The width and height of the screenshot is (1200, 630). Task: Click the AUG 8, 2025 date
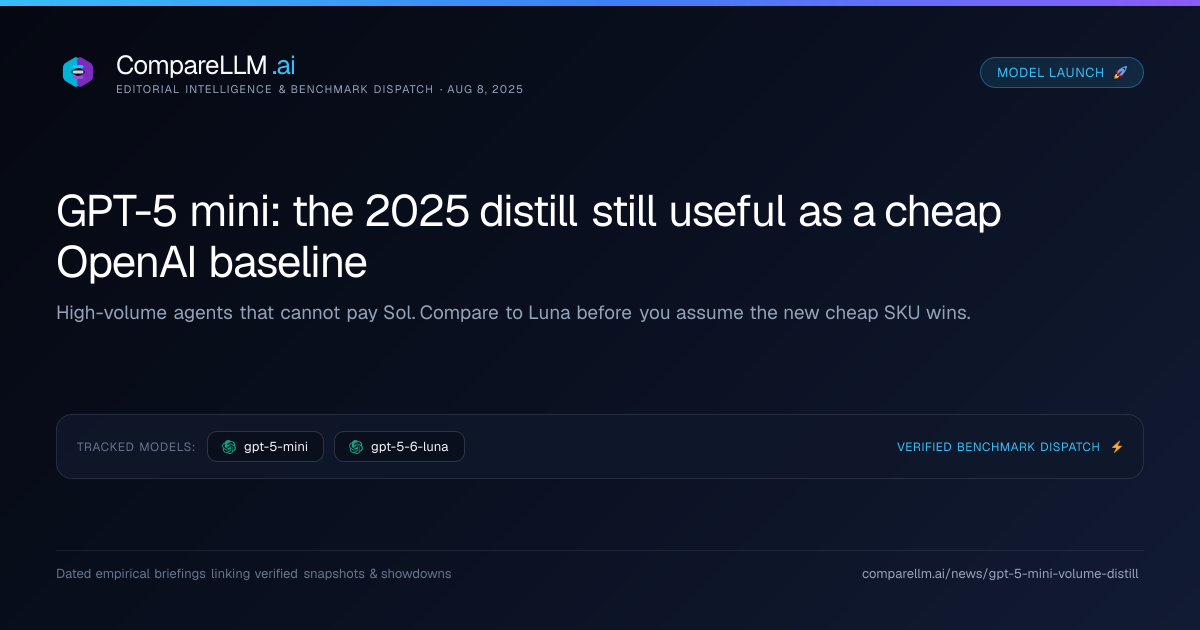click(x=485, y=90)
